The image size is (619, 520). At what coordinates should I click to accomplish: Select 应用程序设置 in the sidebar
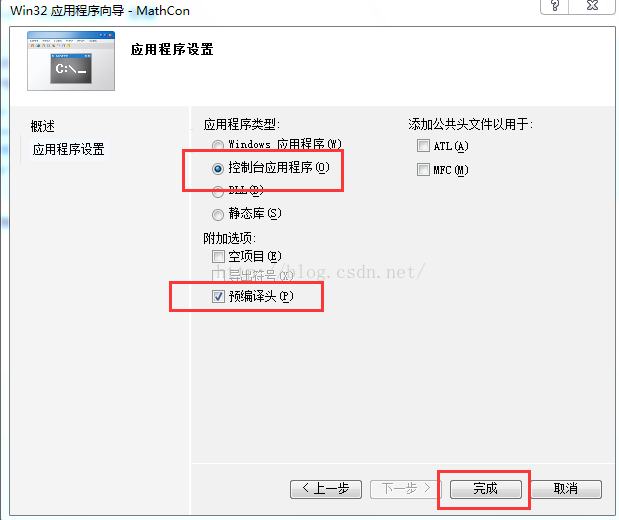(x=69, y=149)
